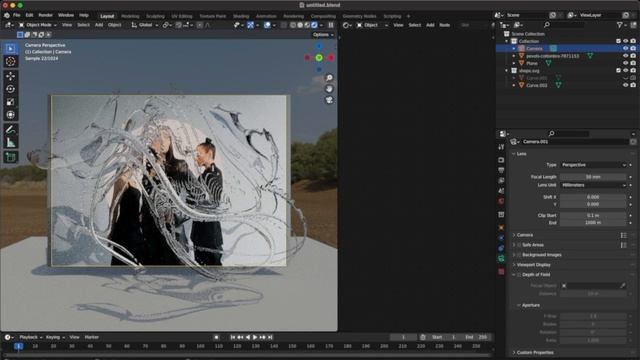Click the Clip Start value field
The width and height of the screenshot is (640, 360).
[x=593, y=216]
